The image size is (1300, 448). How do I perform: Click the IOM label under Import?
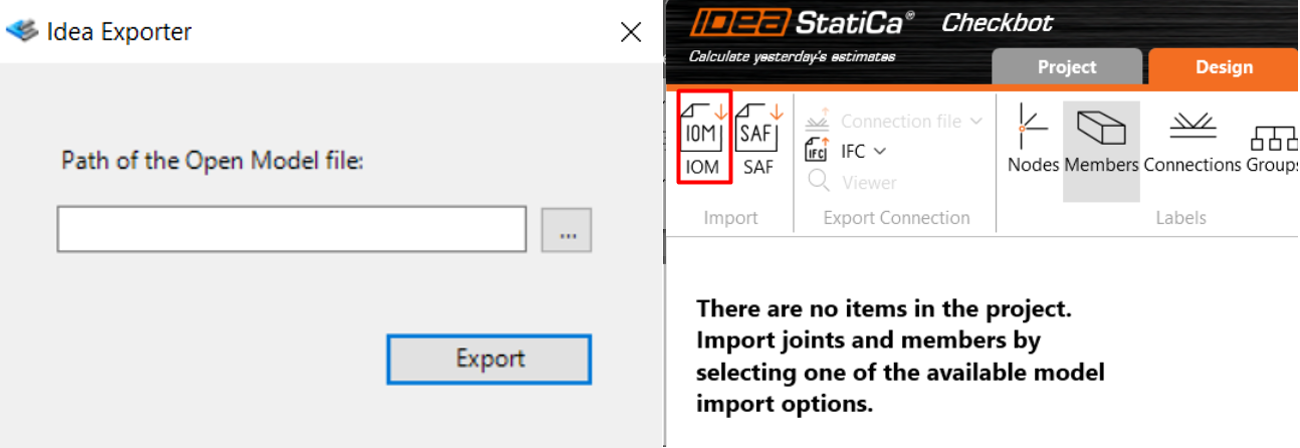pos(703,167)
